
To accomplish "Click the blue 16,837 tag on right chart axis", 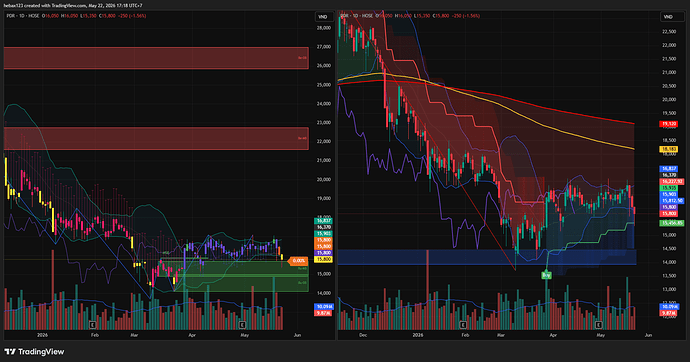I will (668, 168).
